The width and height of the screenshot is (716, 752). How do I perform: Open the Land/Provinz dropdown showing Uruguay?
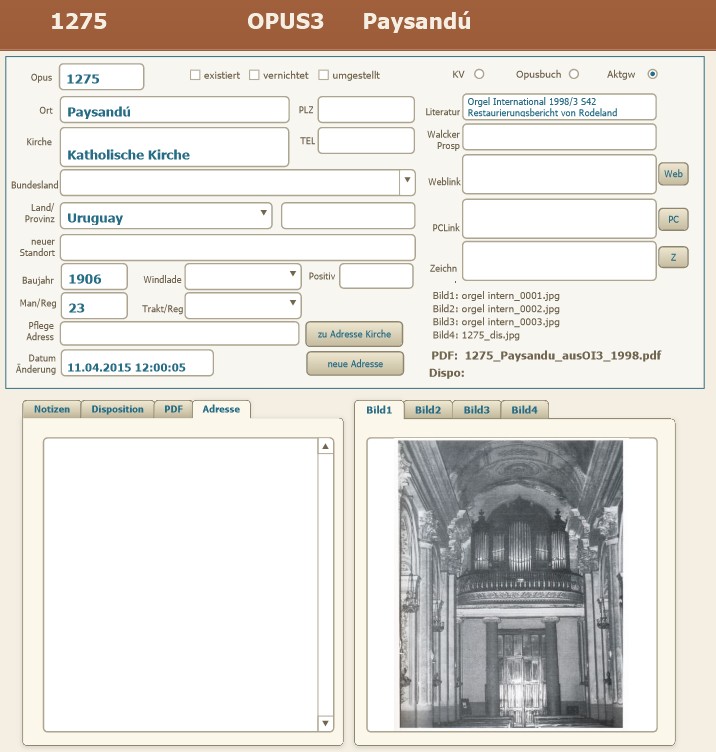[264, 213]
